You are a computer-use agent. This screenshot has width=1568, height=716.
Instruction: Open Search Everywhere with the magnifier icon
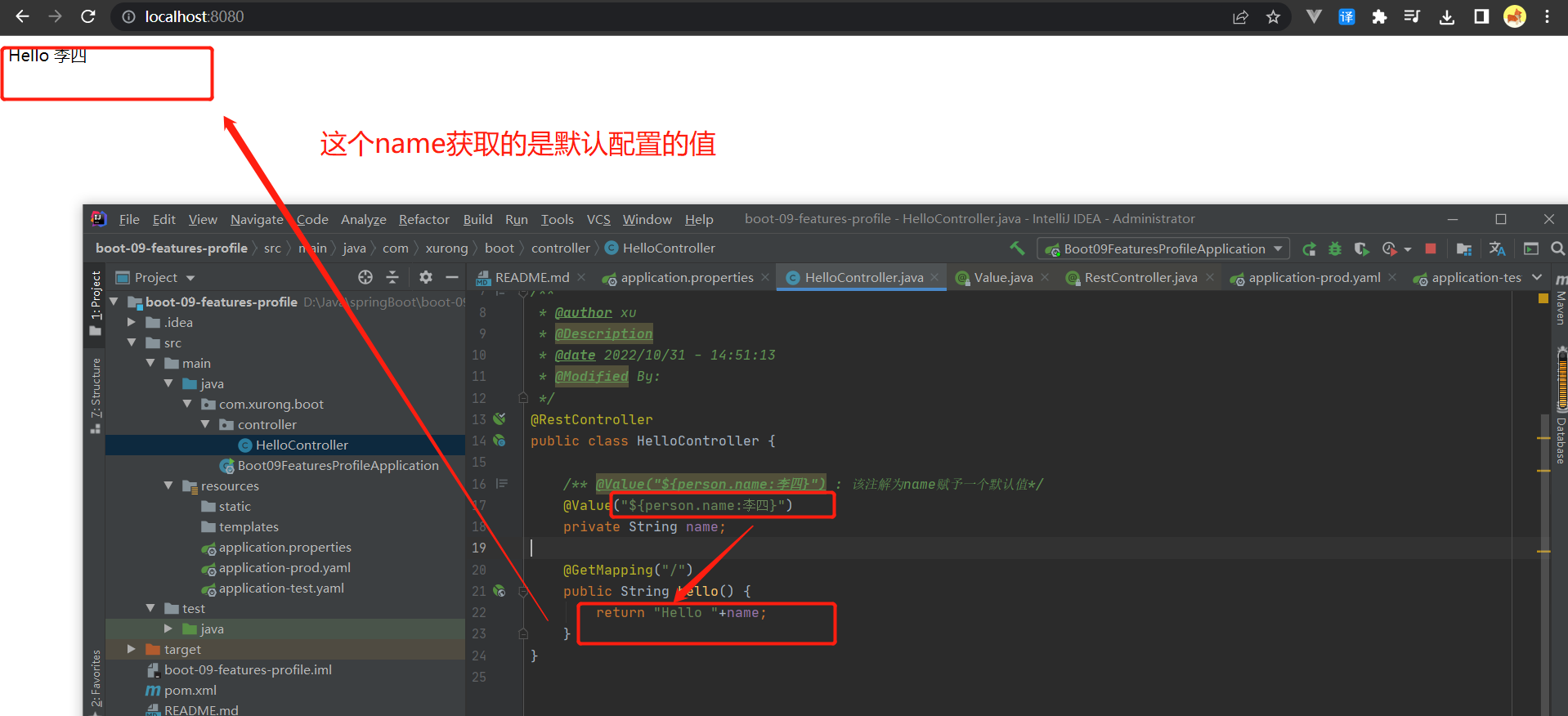coord(1557,248)
